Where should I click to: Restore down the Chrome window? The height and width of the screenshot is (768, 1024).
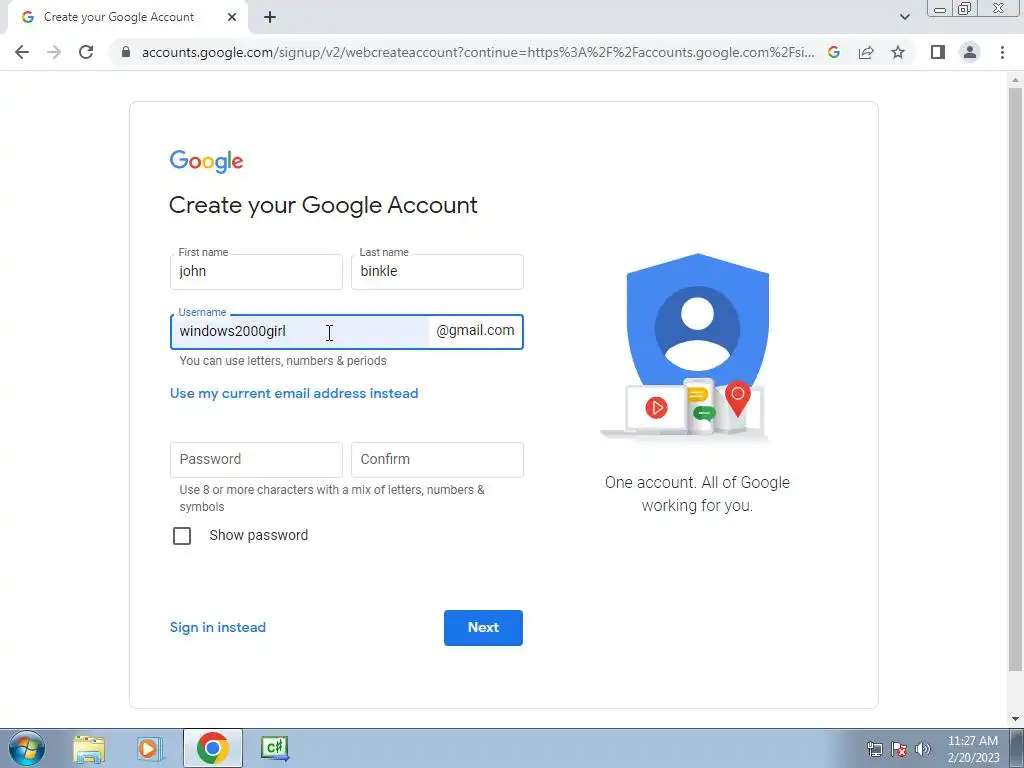click(965, 9)
